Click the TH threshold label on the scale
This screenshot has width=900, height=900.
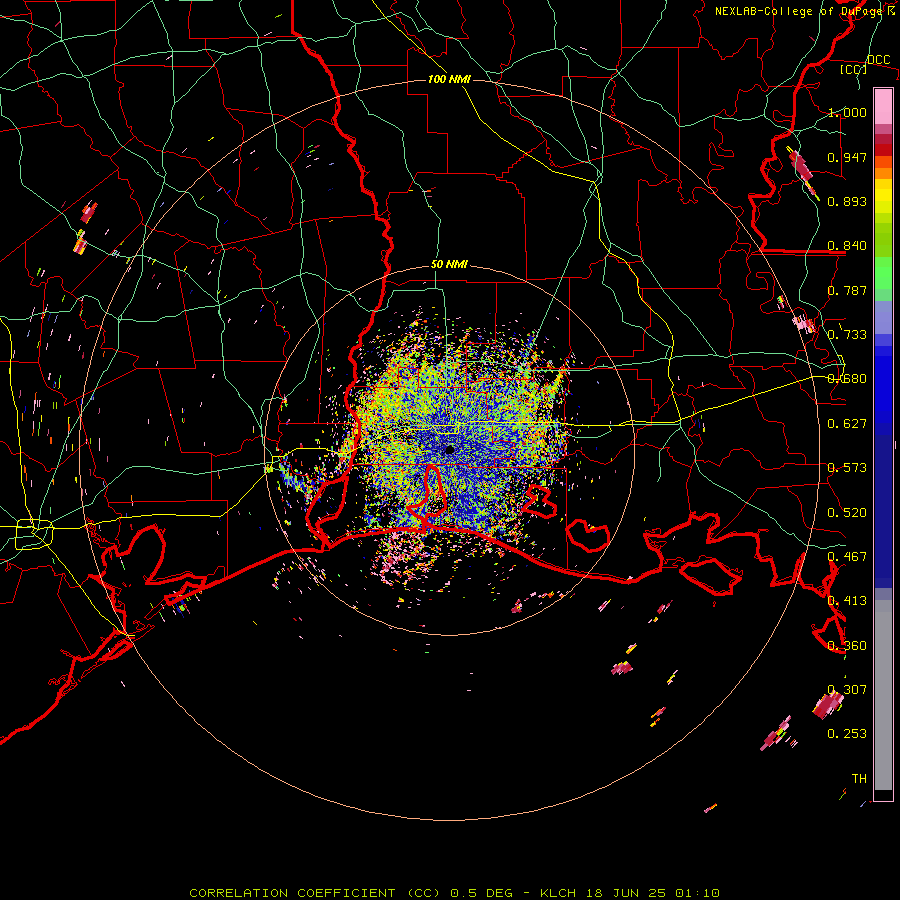click(859, 779)
